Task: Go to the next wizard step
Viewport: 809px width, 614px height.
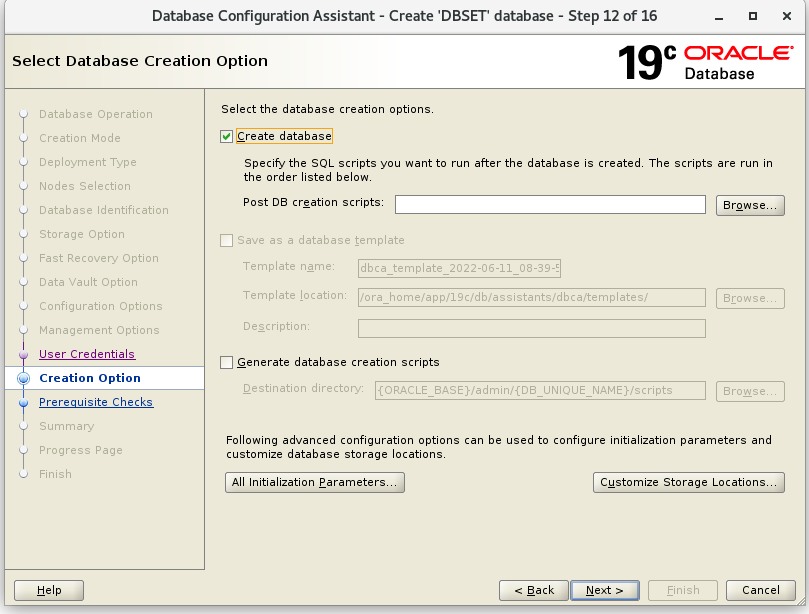Action: click(605, 590)
